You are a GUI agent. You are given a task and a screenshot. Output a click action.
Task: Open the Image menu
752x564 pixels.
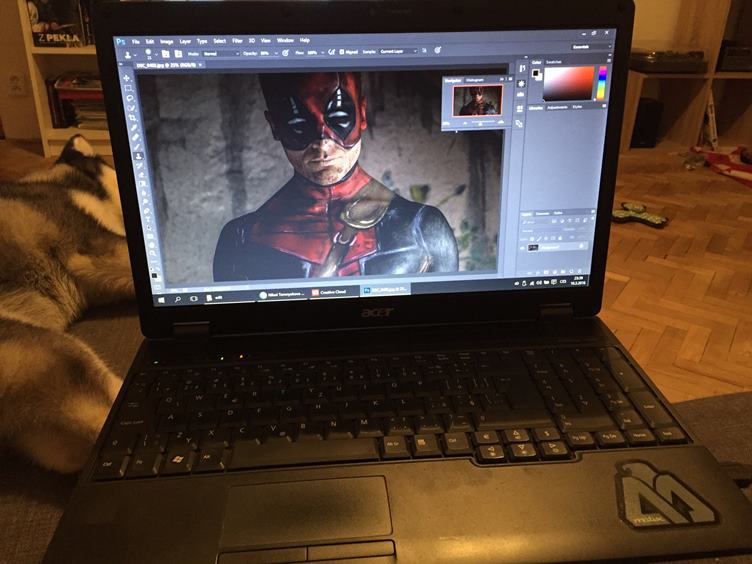[x=166, y=42]
